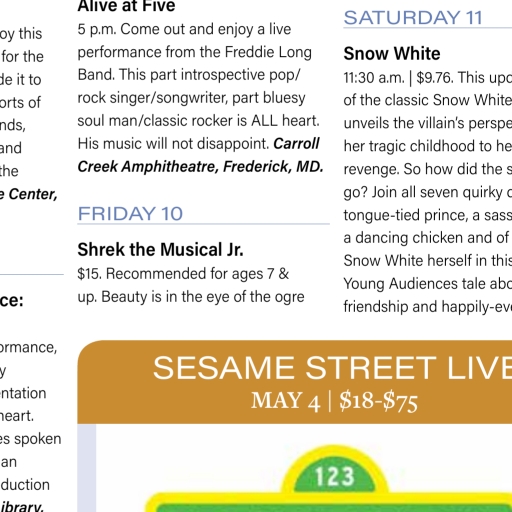Click the SATURDAY 11 date heading
The image size is (512, 512).
click(x=413, y=18)
